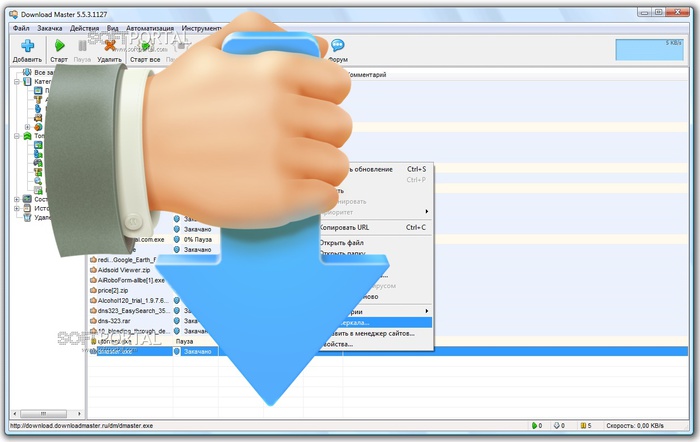Select the orange globe tree icon
Screen dimensions: 700x442
coord(38,127)
